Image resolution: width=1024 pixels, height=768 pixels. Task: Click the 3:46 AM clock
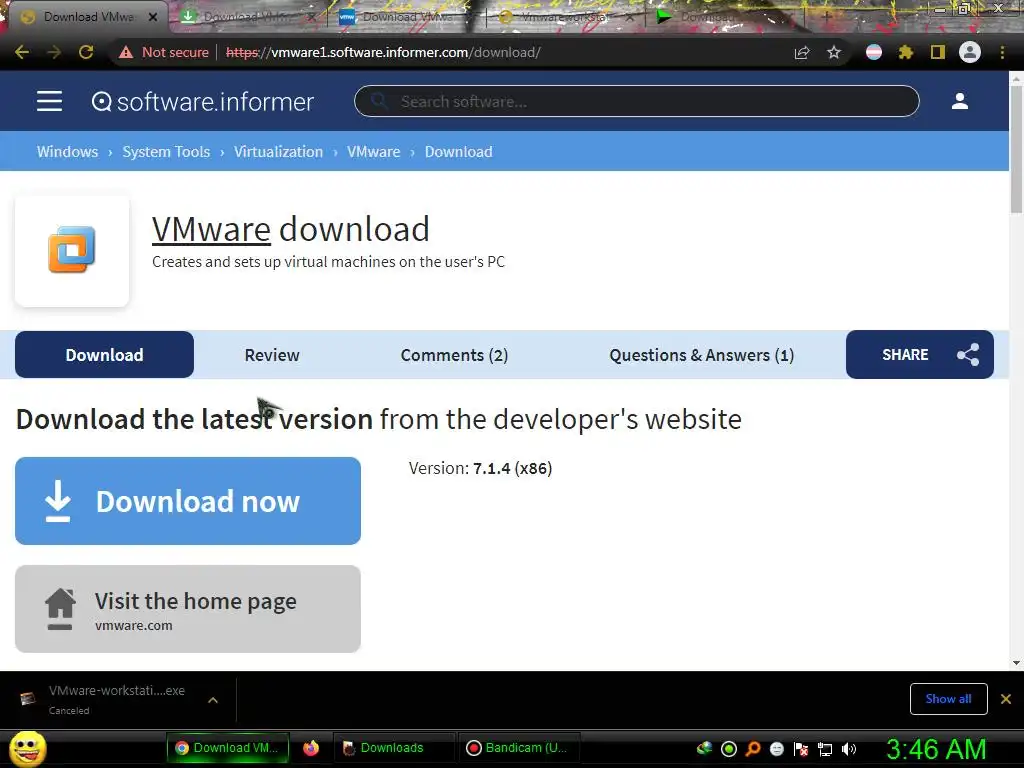coord(936,749)
